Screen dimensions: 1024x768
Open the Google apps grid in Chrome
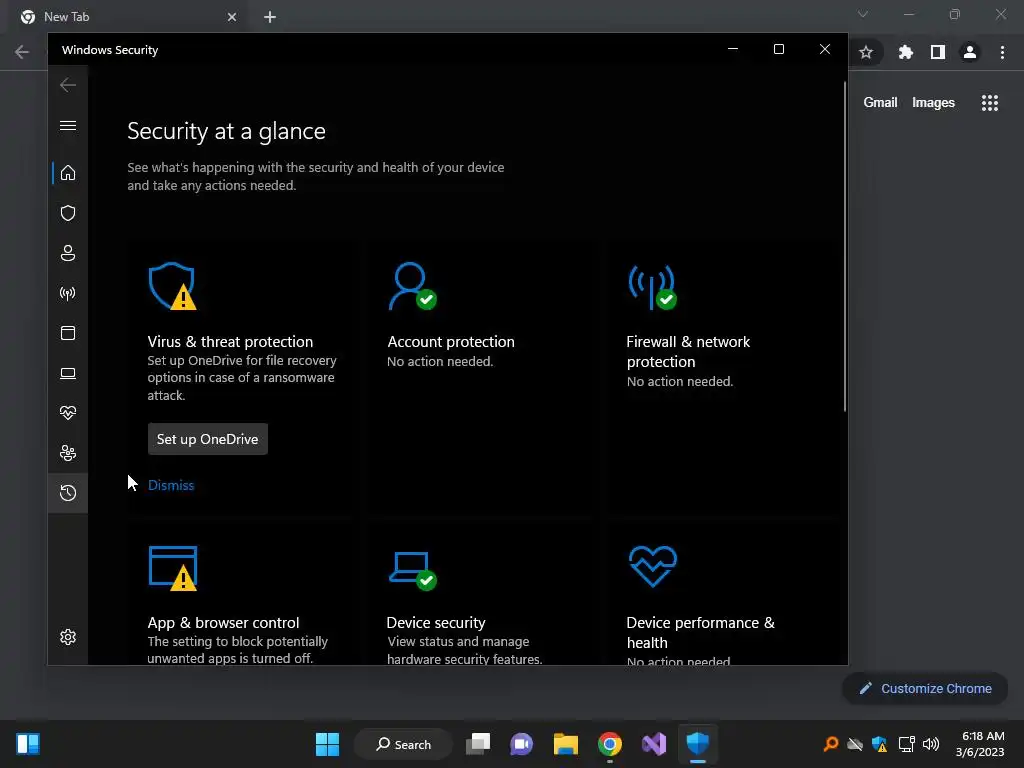(990, 103)
